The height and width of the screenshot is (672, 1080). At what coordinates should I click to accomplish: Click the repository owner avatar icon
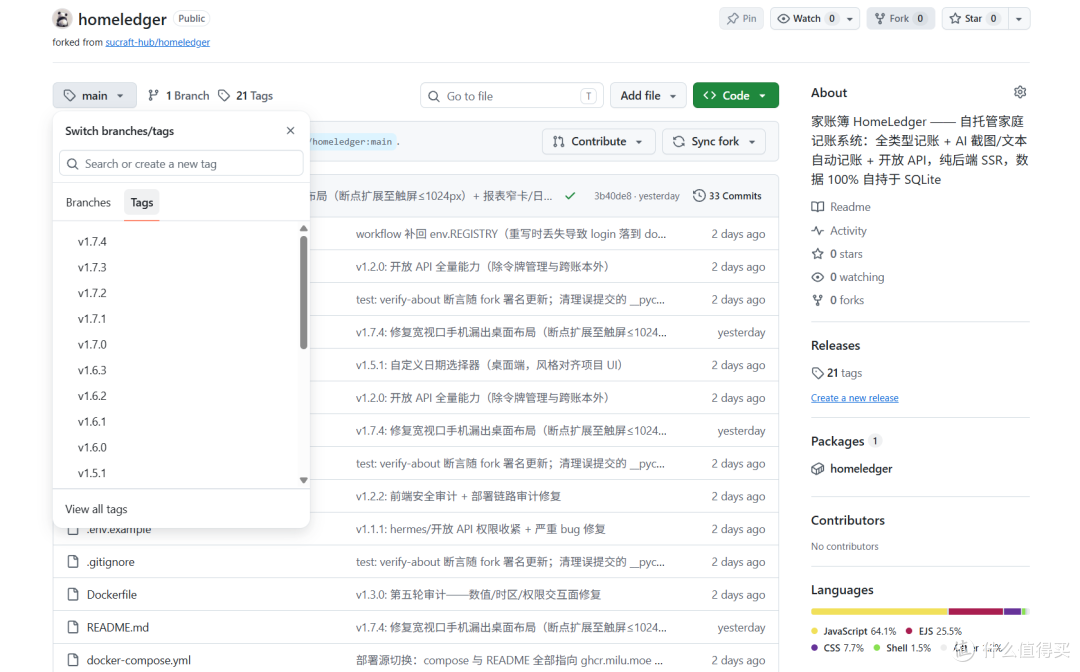pos(62,19)
